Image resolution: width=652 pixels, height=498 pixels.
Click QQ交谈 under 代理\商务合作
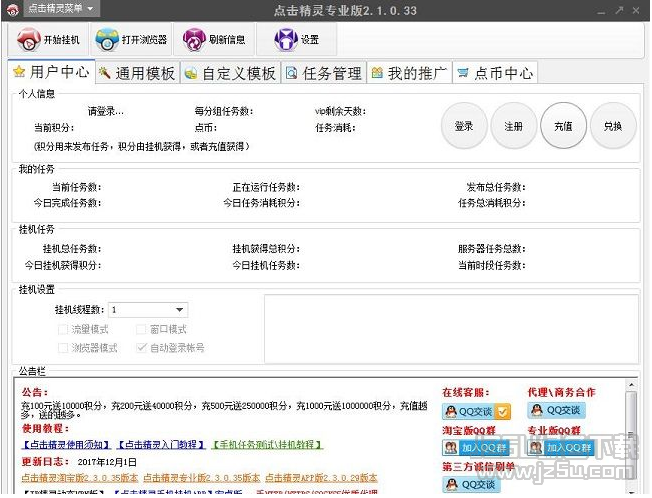(556, 410)
